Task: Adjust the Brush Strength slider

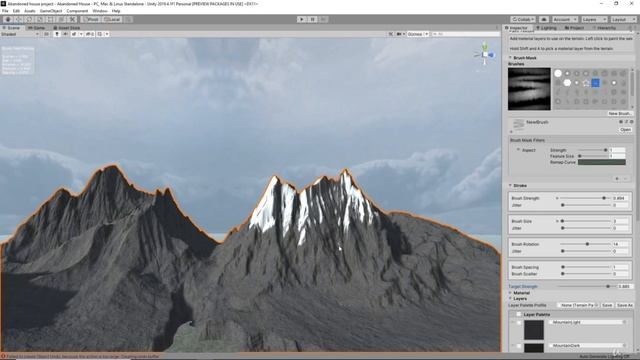Action: coord(586,198)
